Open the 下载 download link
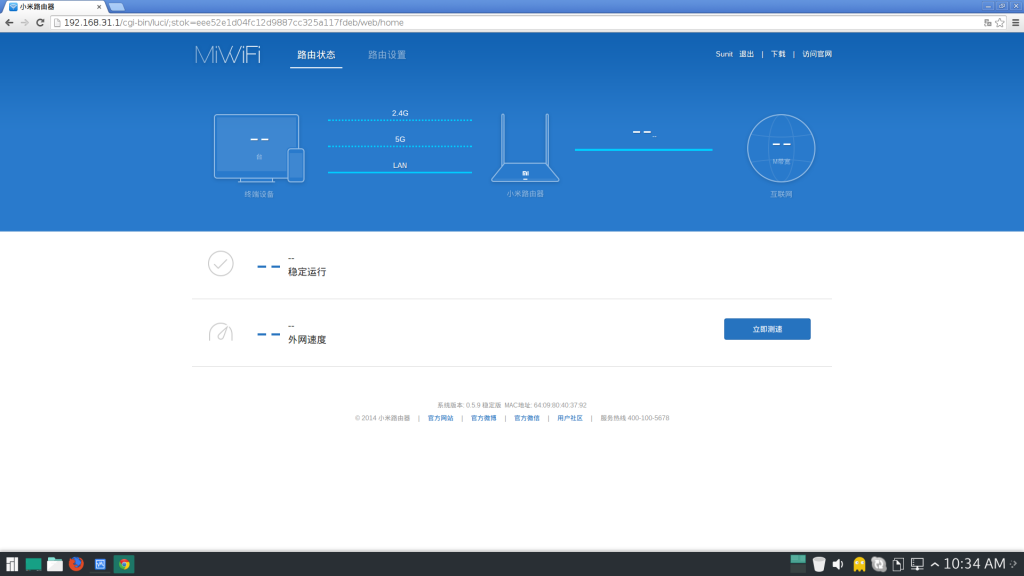This screenshot has height=576, width=1024. point(778,54)
